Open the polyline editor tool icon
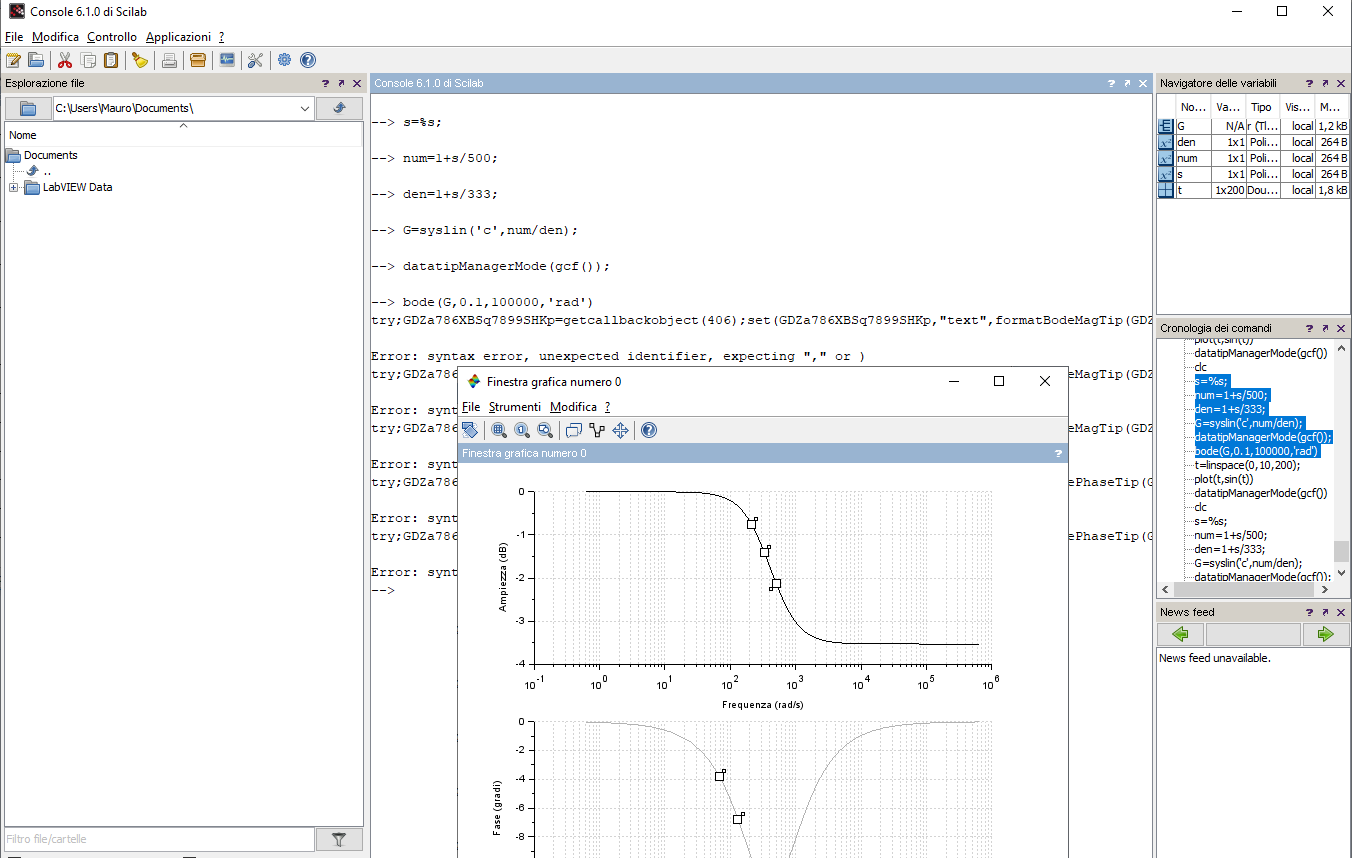Screen dimensions: 1352x858 (x=597, y=430)
